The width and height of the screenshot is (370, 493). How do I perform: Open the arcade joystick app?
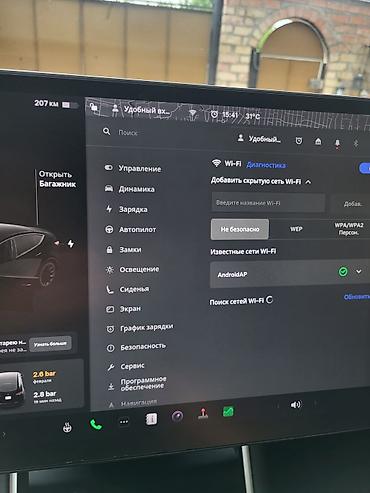[x=203, y=414]
